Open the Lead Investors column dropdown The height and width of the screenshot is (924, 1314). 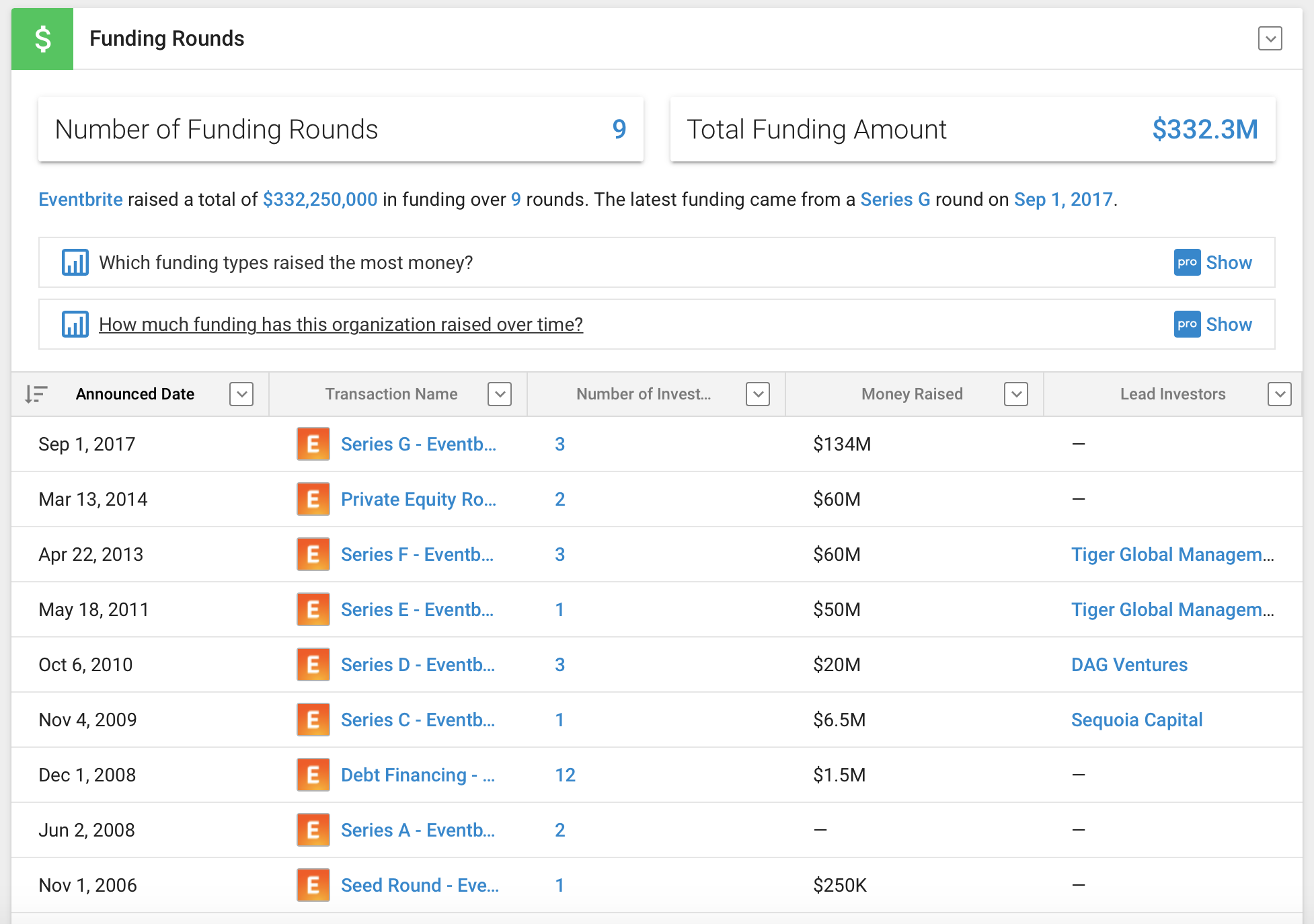(x=1280, y=394)
